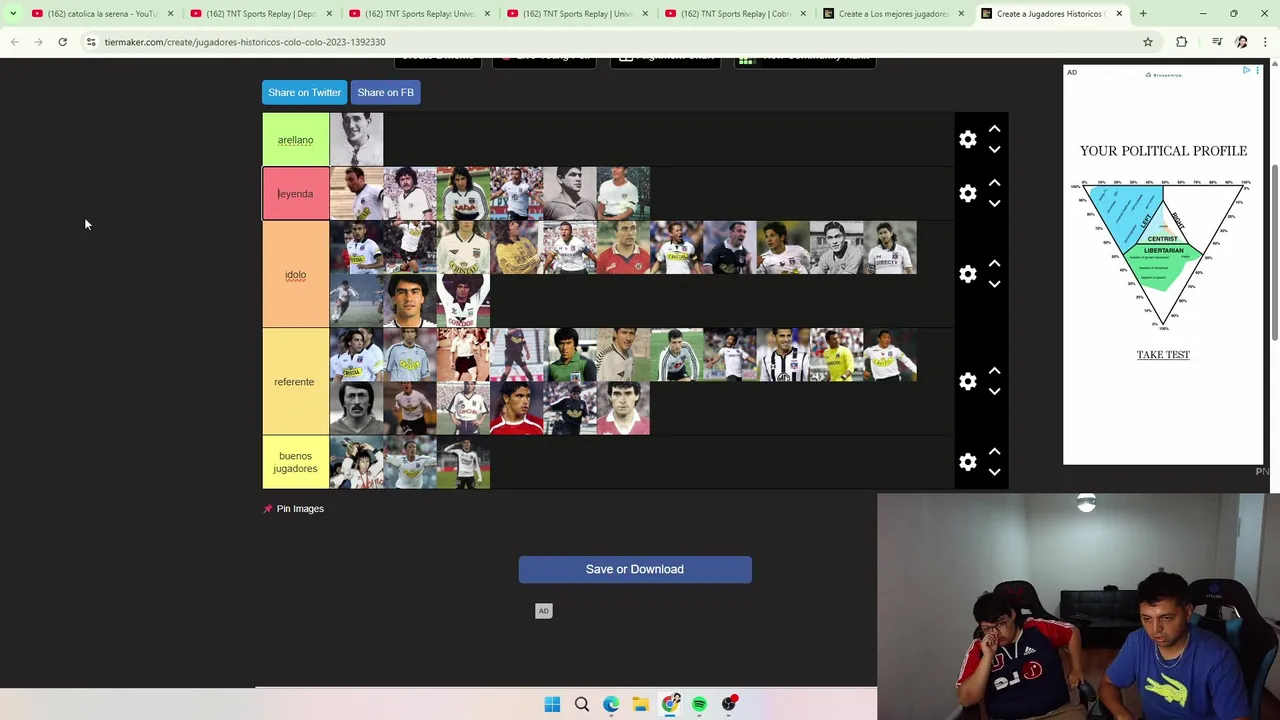Bookmark this page with star icon

tap(1148, 42)
